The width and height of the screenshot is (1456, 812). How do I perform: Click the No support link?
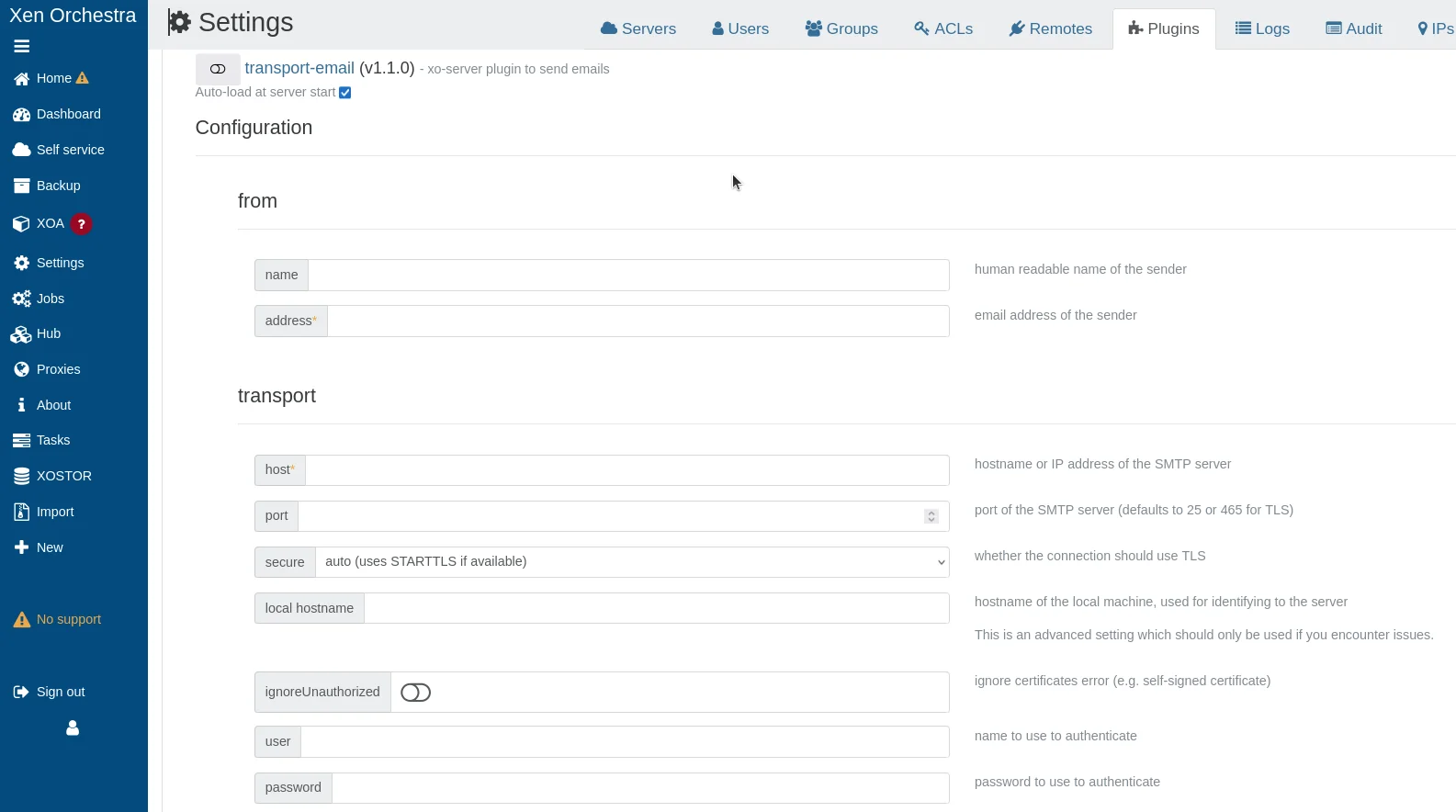[x=69, y=620]
